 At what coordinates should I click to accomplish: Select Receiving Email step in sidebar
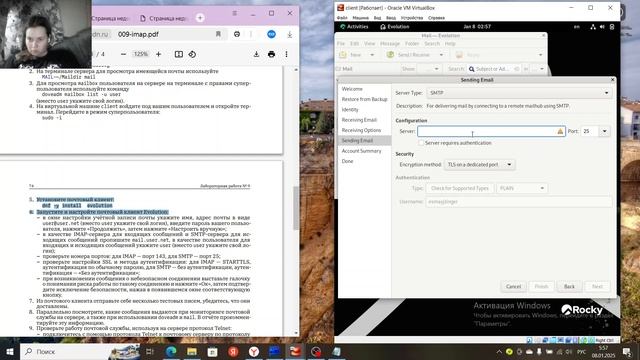(359, 120)
